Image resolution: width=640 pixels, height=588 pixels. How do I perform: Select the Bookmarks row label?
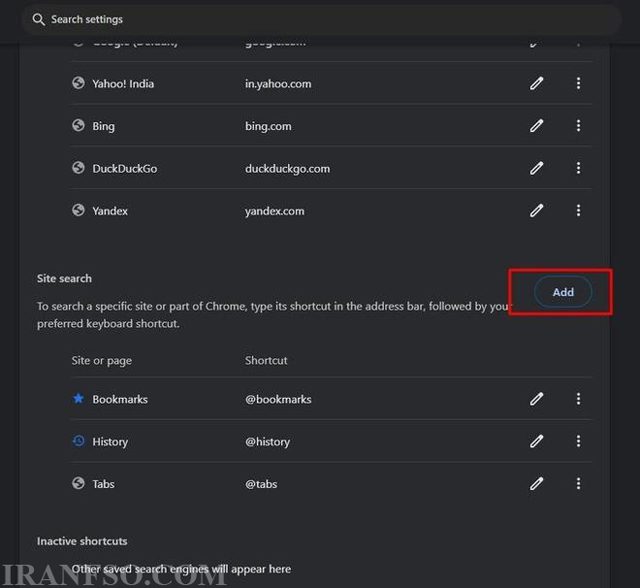(120, 399)
